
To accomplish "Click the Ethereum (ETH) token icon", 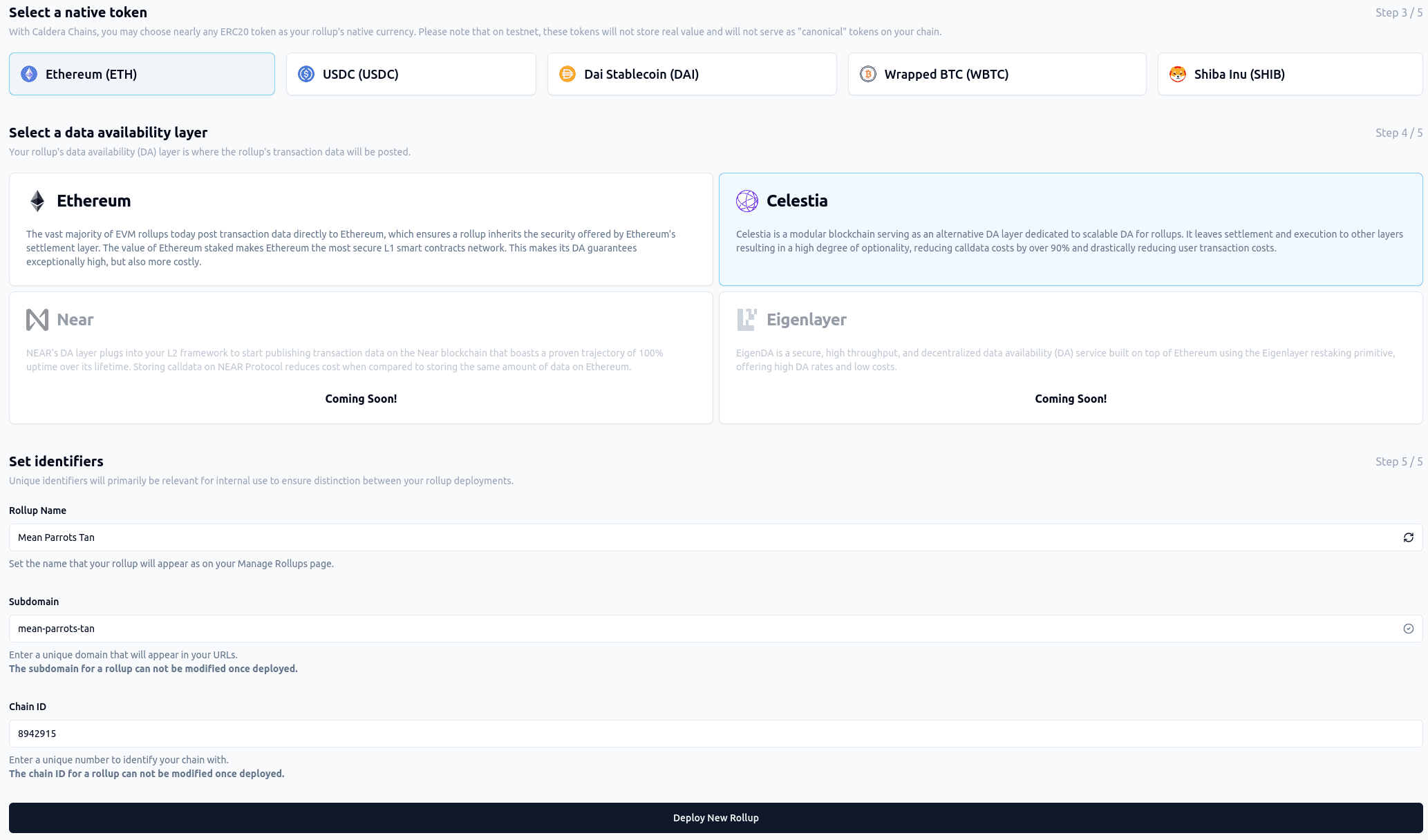I will coord(29,74).
